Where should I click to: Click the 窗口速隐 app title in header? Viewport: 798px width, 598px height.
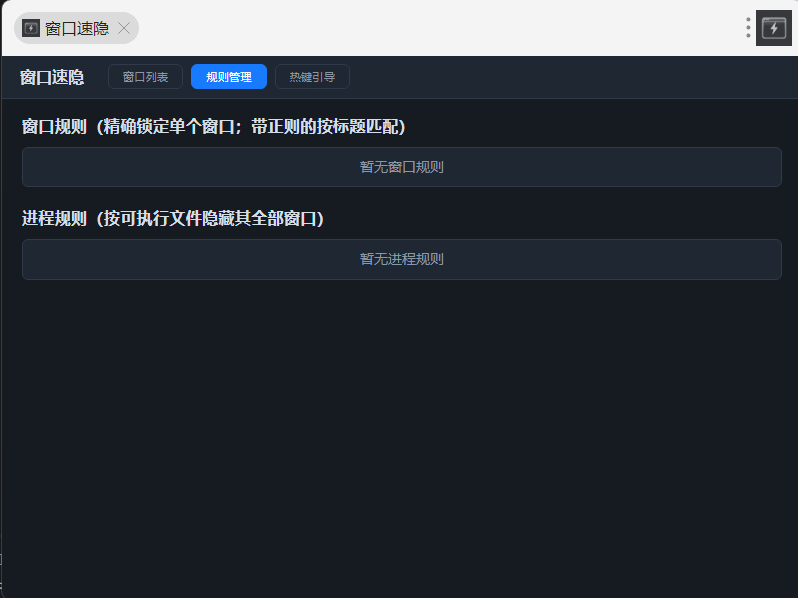52,77
